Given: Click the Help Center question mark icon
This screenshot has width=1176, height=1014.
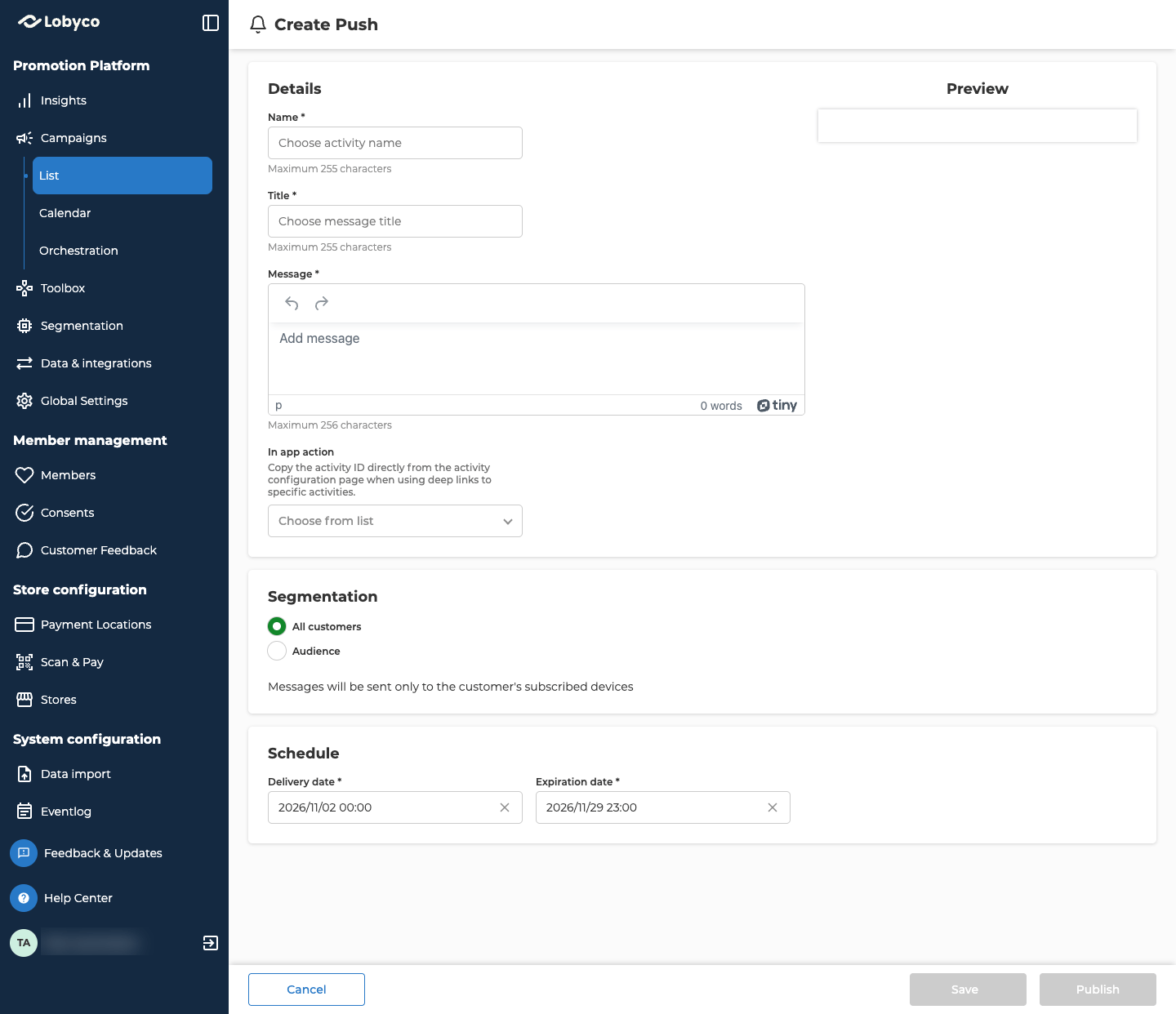Looking at the screenshot, I should [x=24, y=898].
